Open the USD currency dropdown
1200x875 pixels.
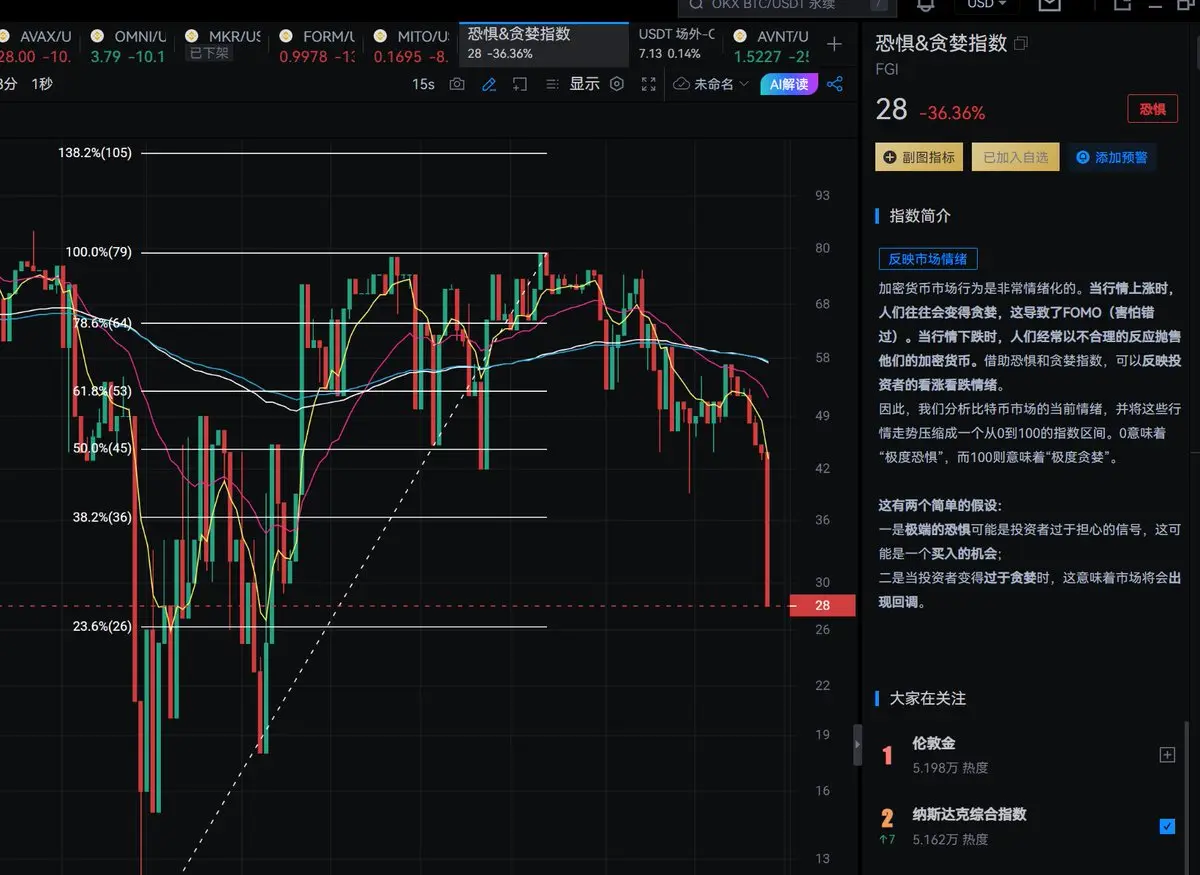(987, 5)
